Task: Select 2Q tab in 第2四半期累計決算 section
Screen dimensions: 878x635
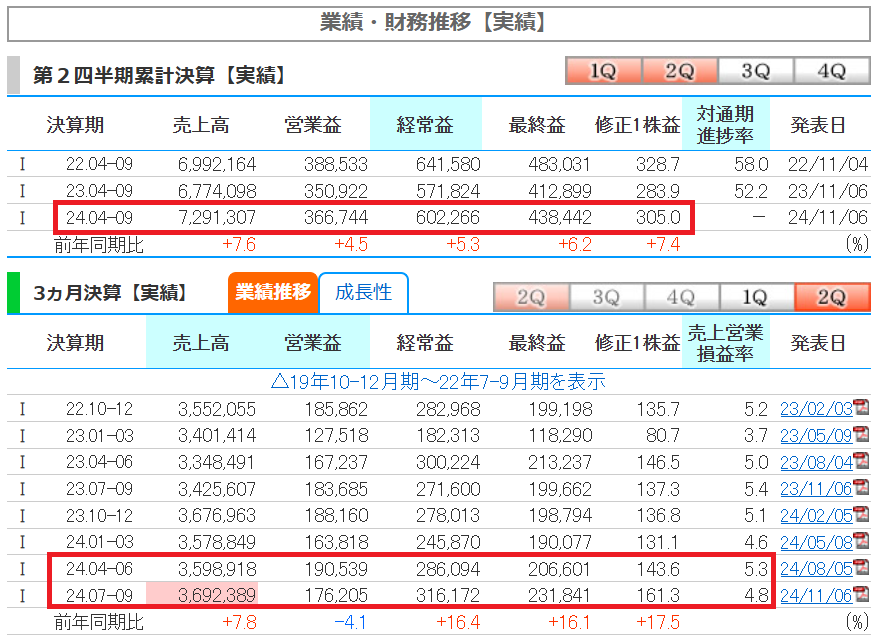Action: tap(680, 71)
